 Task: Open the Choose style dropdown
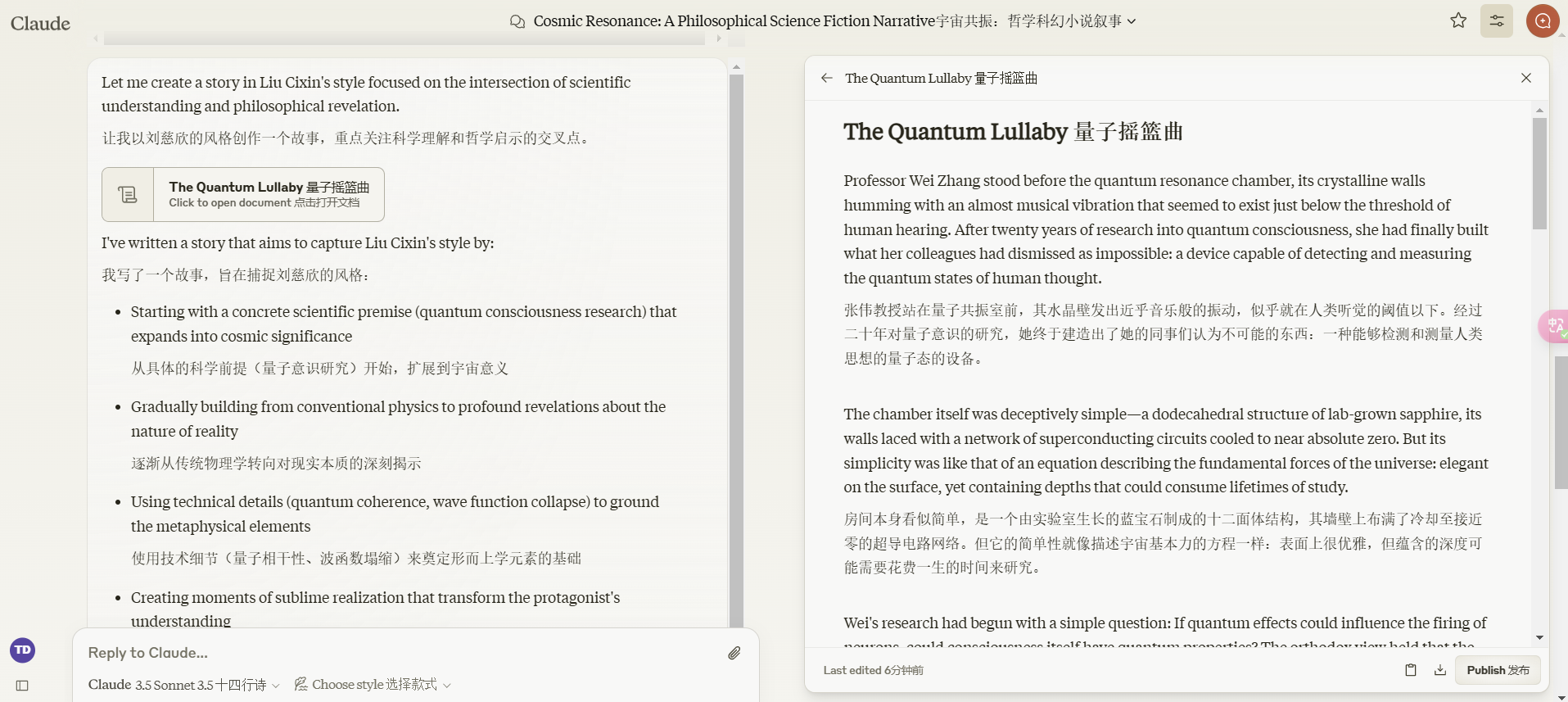point(373,685)
